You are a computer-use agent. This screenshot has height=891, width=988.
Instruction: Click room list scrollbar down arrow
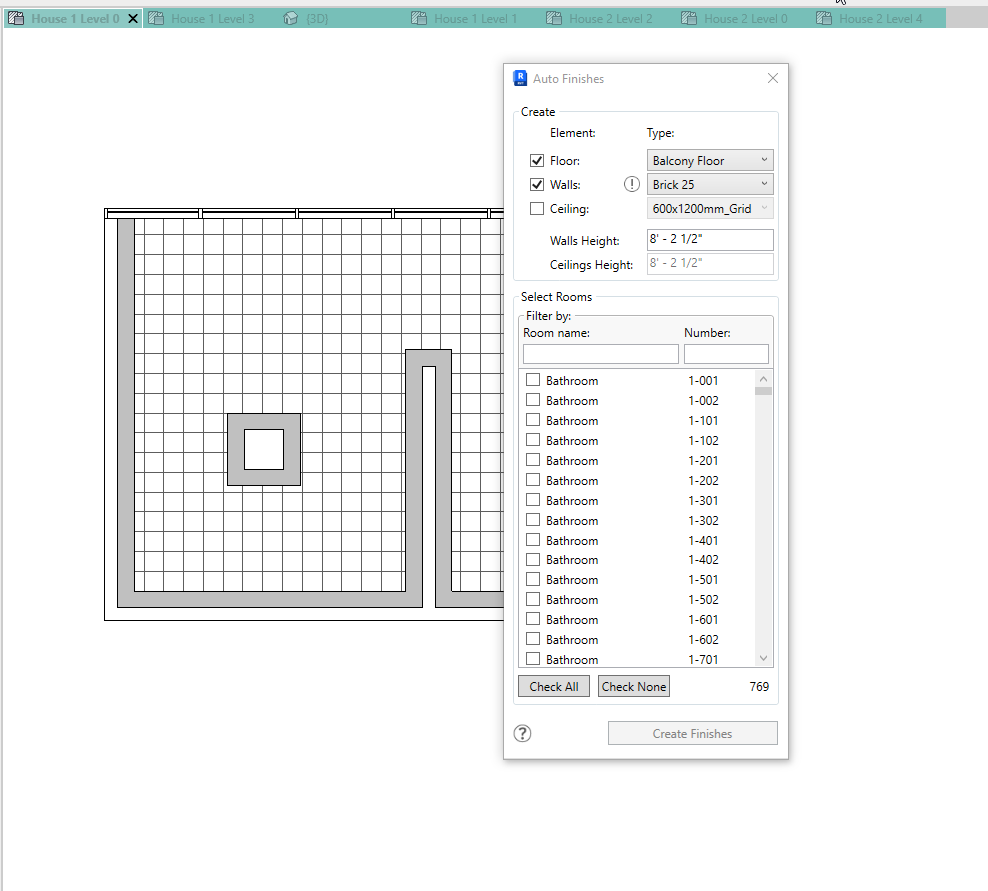click(763, 658)
